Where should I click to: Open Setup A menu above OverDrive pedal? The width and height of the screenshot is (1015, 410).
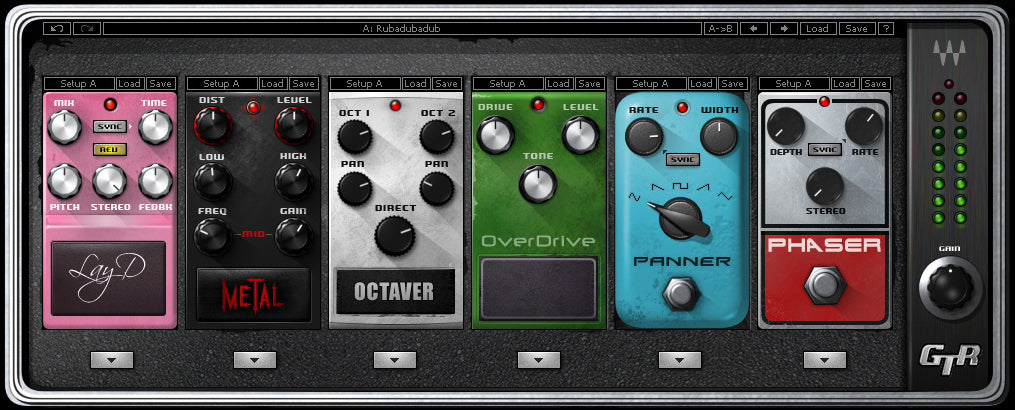508,84
